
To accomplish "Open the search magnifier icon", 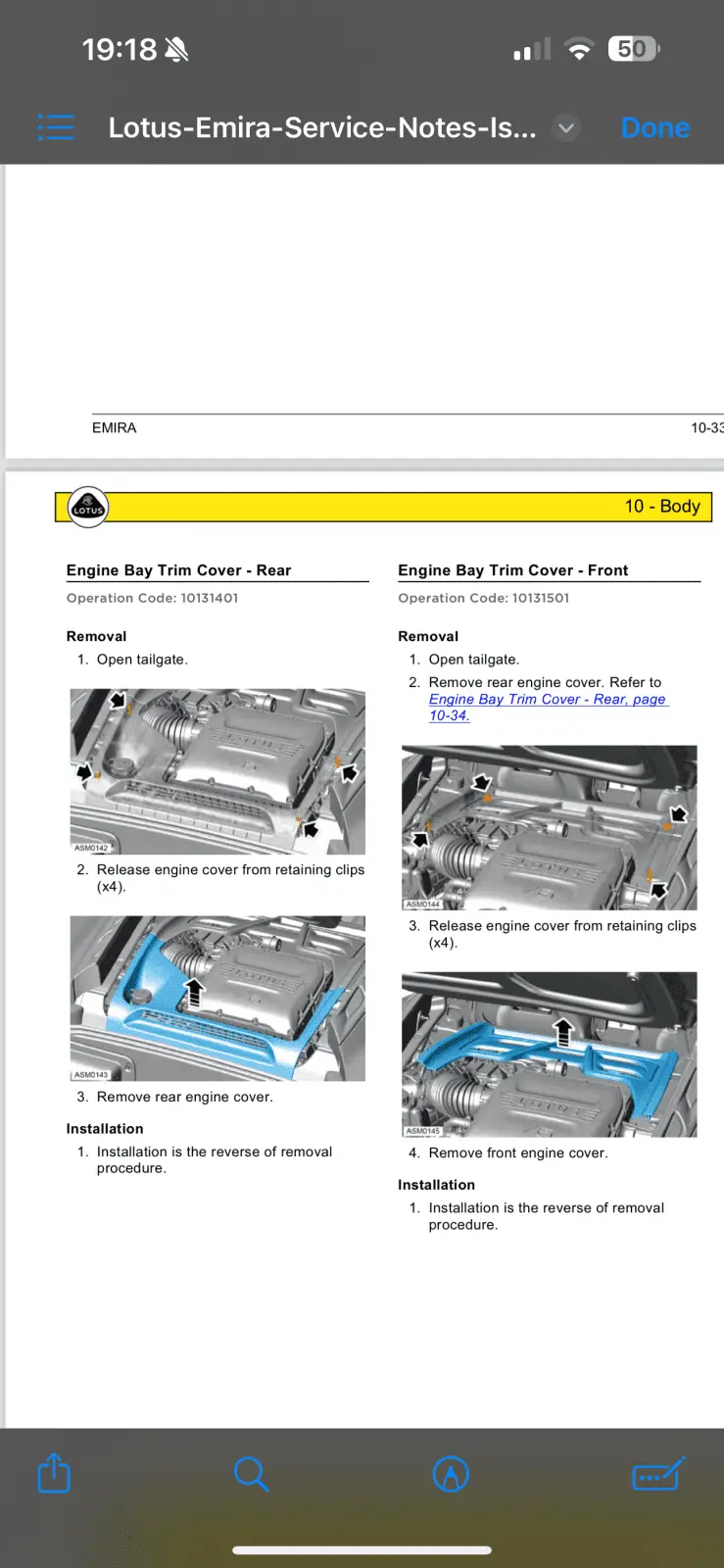I will click(252, 1474).
